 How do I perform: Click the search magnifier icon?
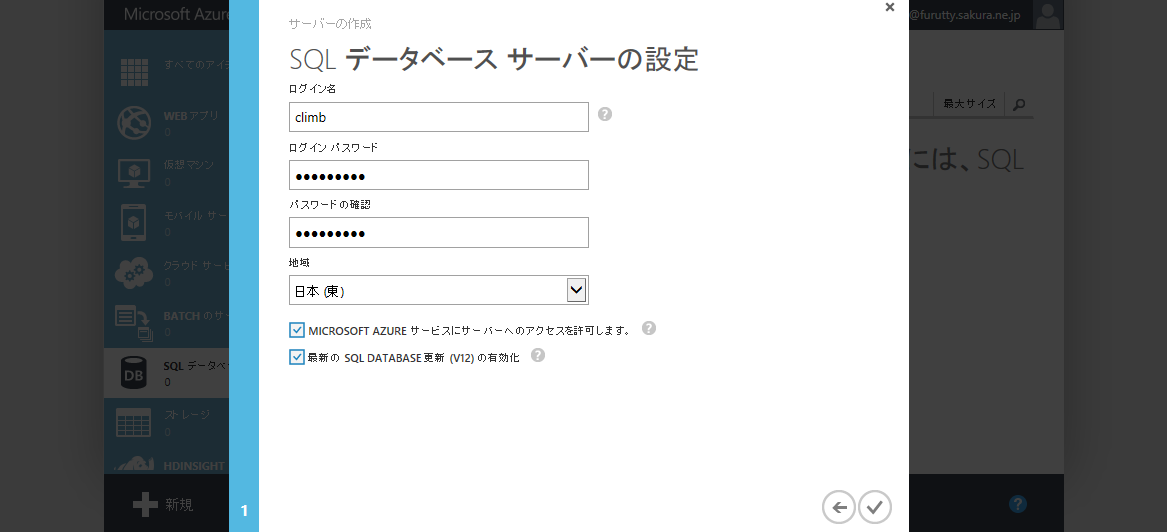coord(1019,104)
